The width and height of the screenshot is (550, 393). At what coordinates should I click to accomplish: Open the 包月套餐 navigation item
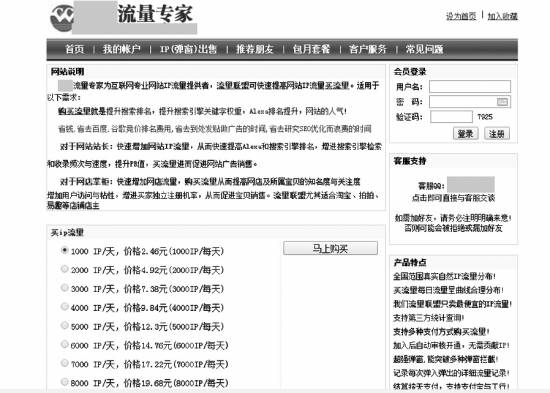[x=311, y=49]
